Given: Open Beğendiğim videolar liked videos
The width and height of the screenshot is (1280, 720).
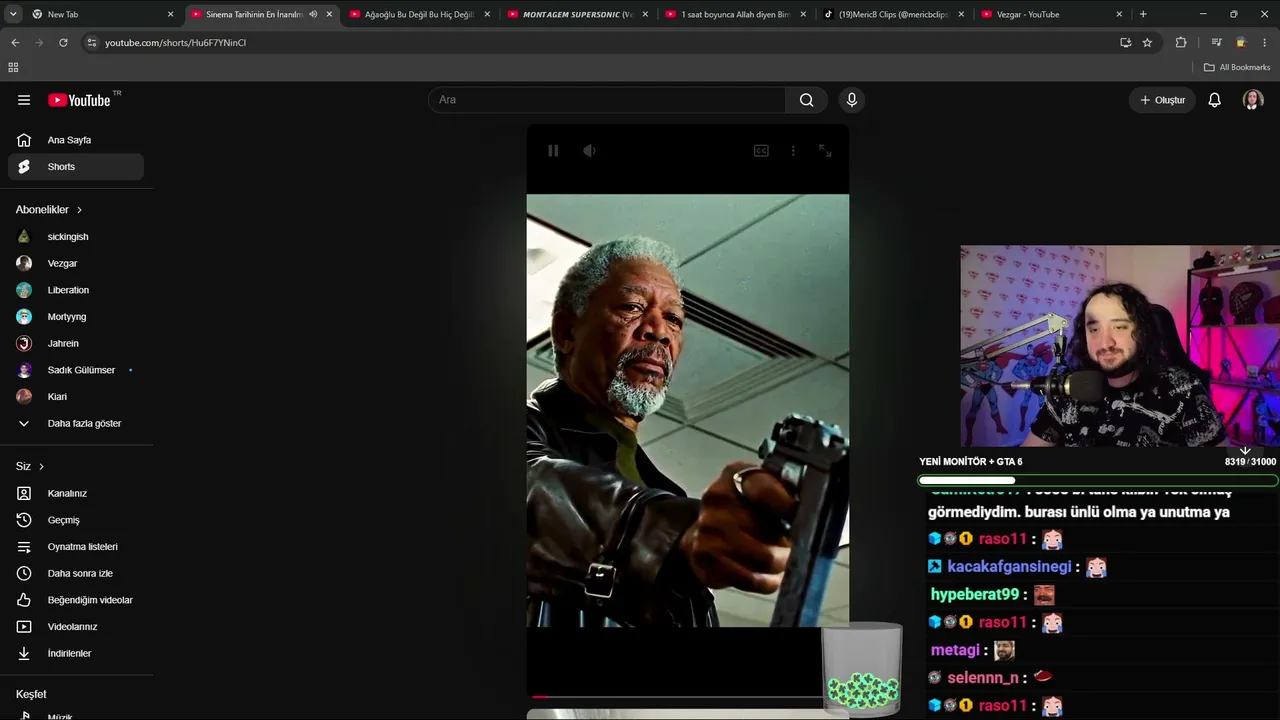Looking at the screenshot, I should (x=76, y=600).
